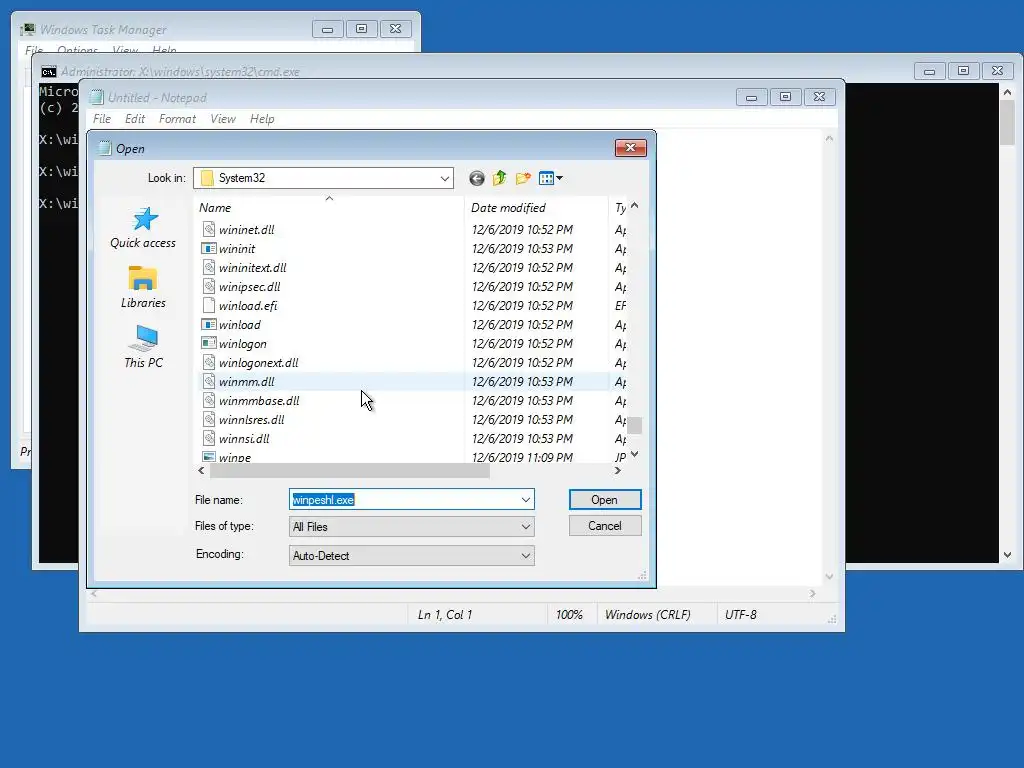Click the winlogonext.dll file icon
This screenshot has width=1024, height=768.
tap(208, 362)
